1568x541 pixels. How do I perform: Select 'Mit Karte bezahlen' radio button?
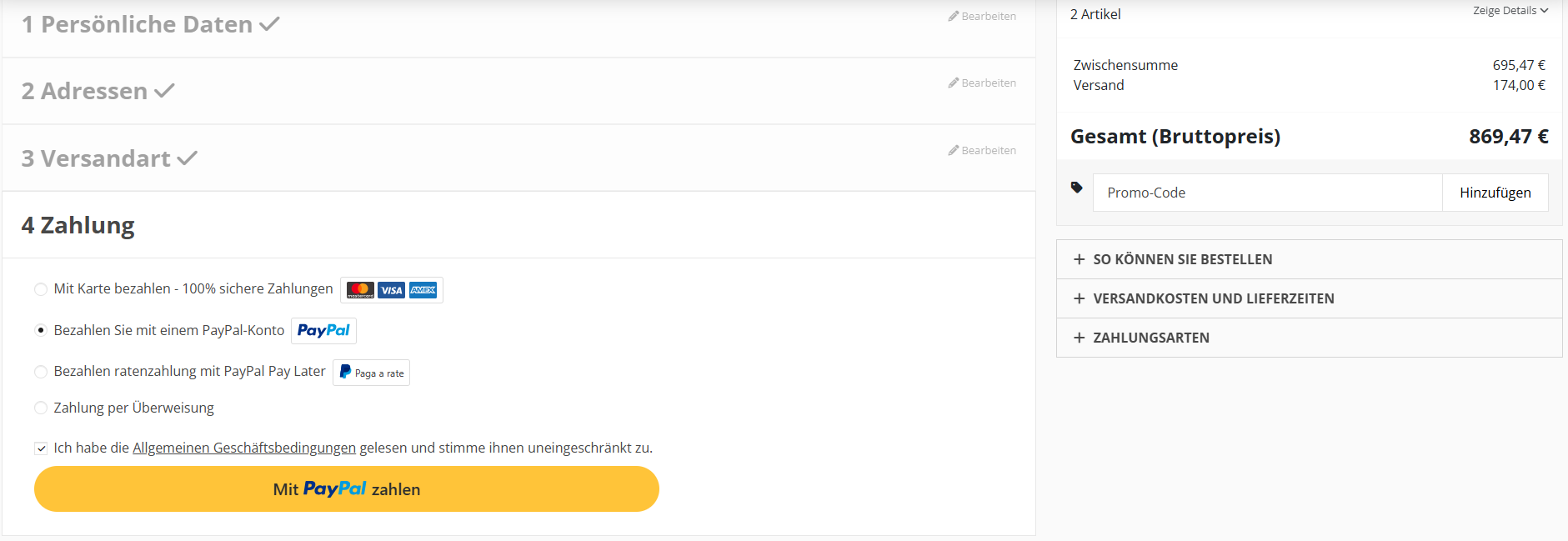point(41,289)
